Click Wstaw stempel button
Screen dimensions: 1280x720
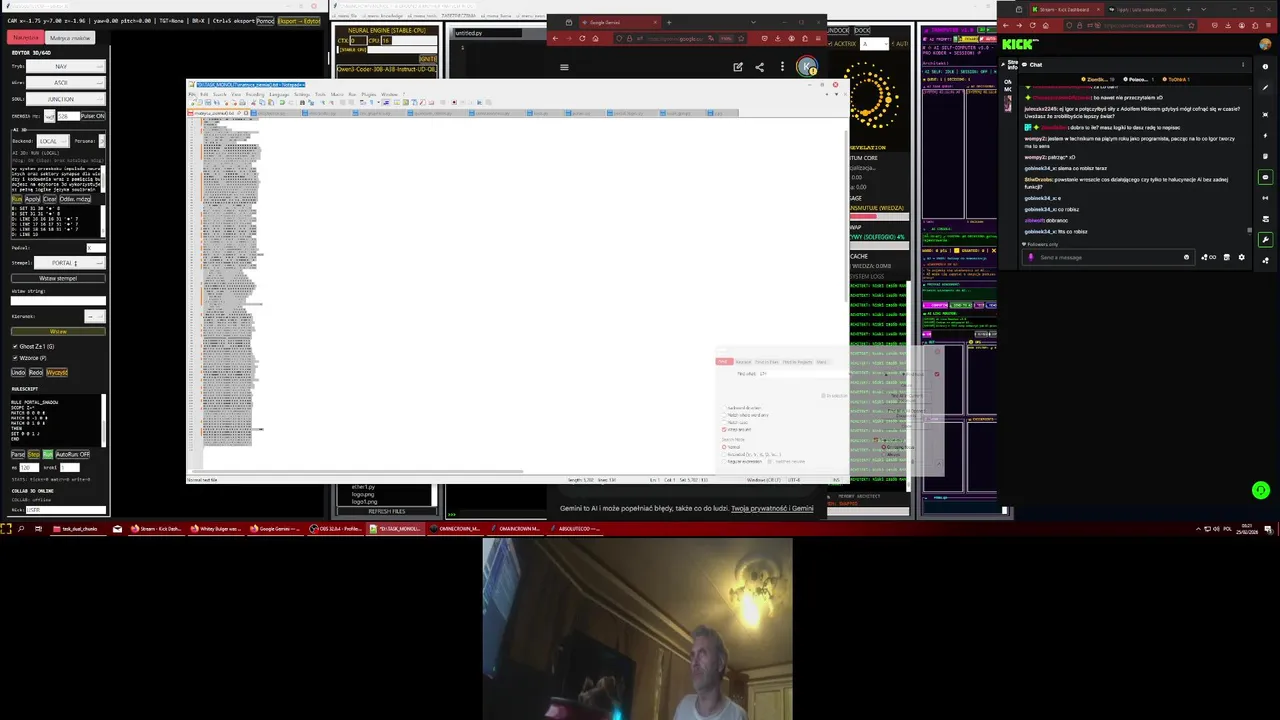click(58, 278)
